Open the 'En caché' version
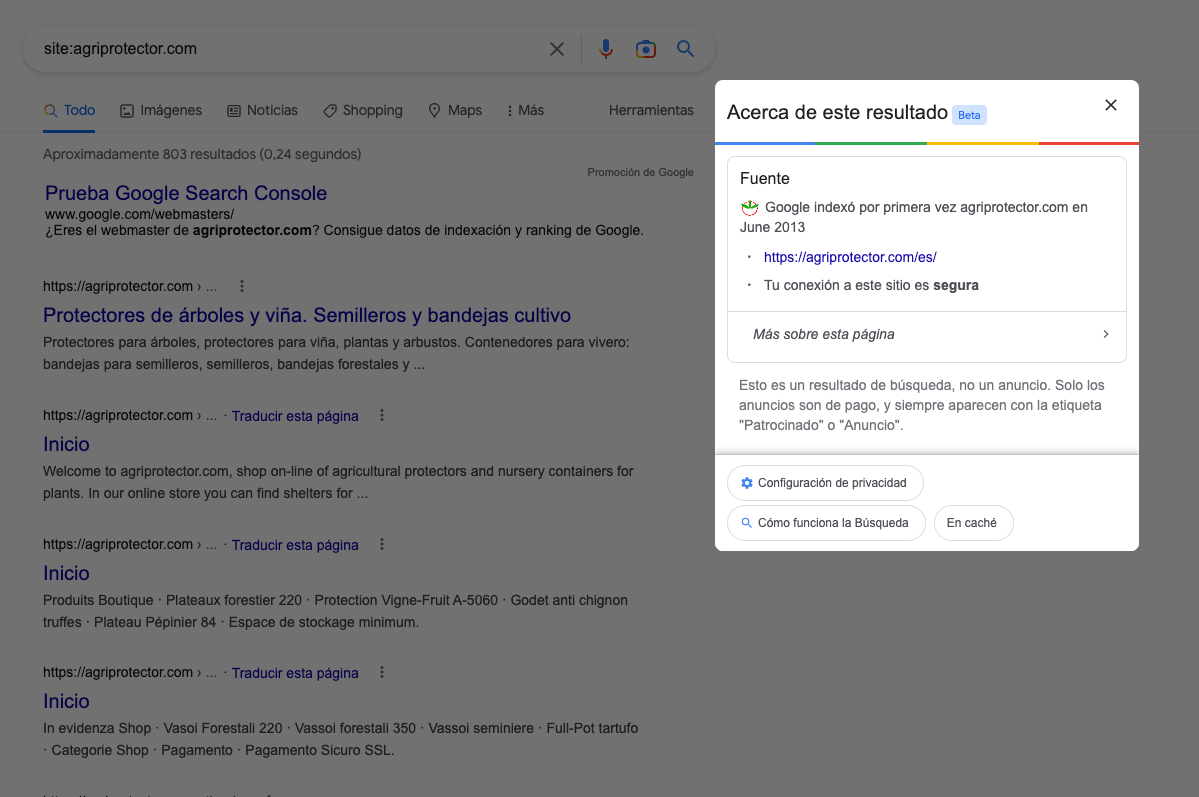 (973, 523)
